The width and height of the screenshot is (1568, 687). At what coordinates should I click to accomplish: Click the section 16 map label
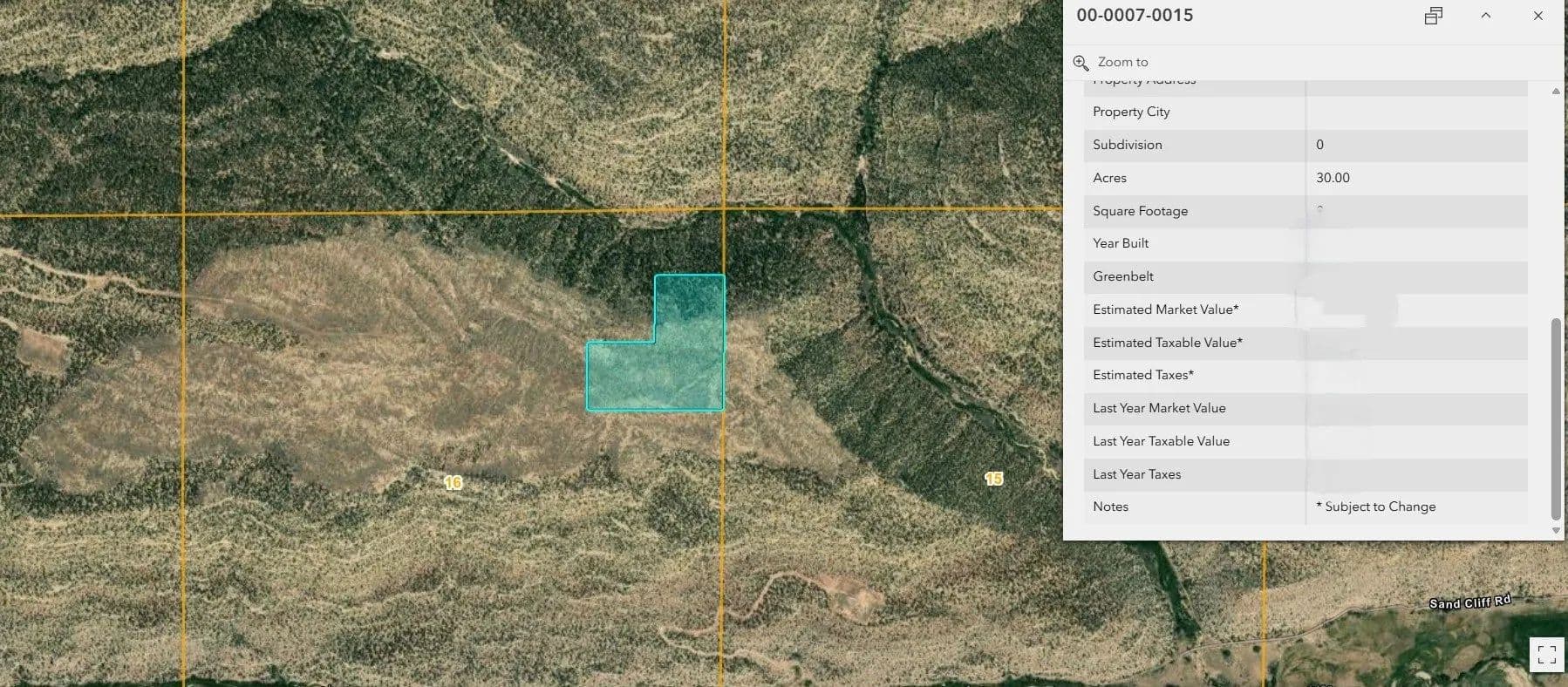[x=453, y=482]
